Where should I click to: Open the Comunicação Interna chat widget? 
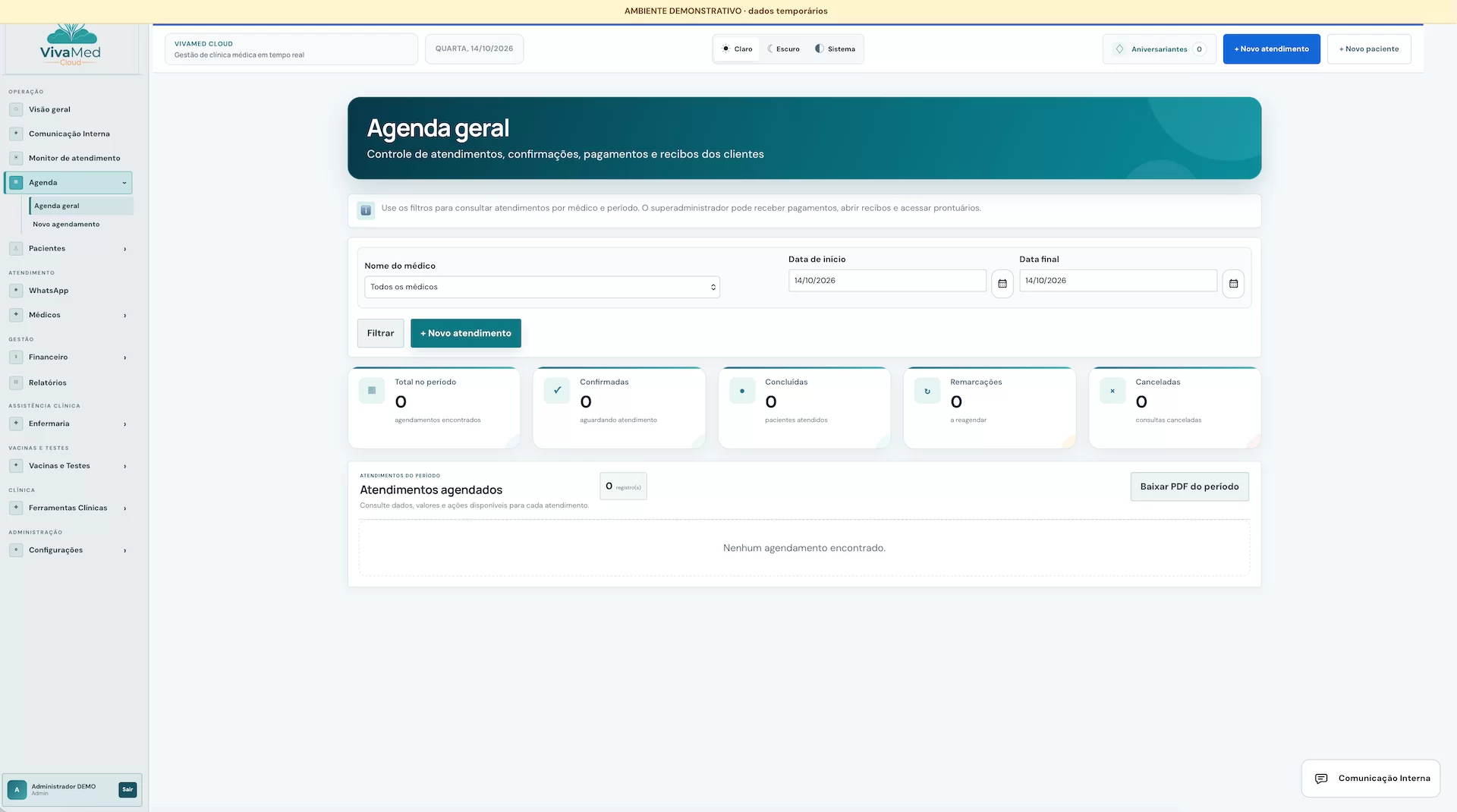(1370, 779)
